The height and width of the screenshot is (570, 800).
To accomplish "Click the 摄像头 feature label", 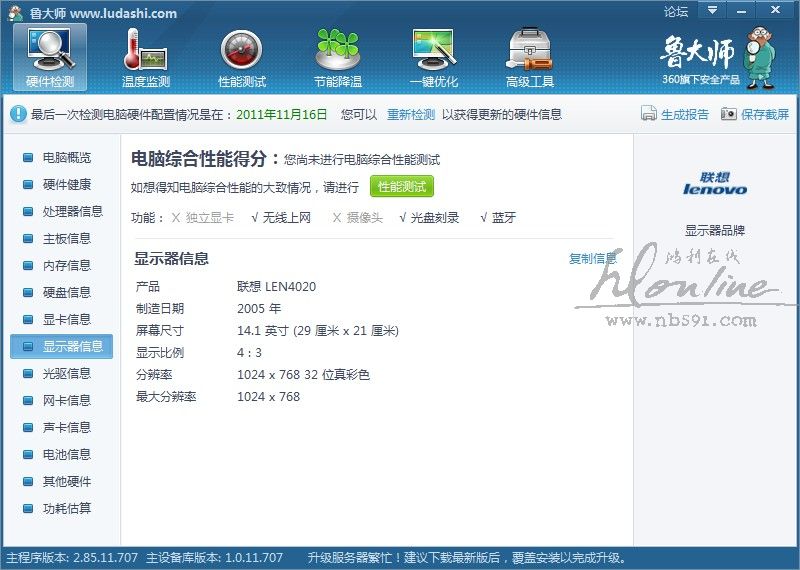I will coord(364,218).
